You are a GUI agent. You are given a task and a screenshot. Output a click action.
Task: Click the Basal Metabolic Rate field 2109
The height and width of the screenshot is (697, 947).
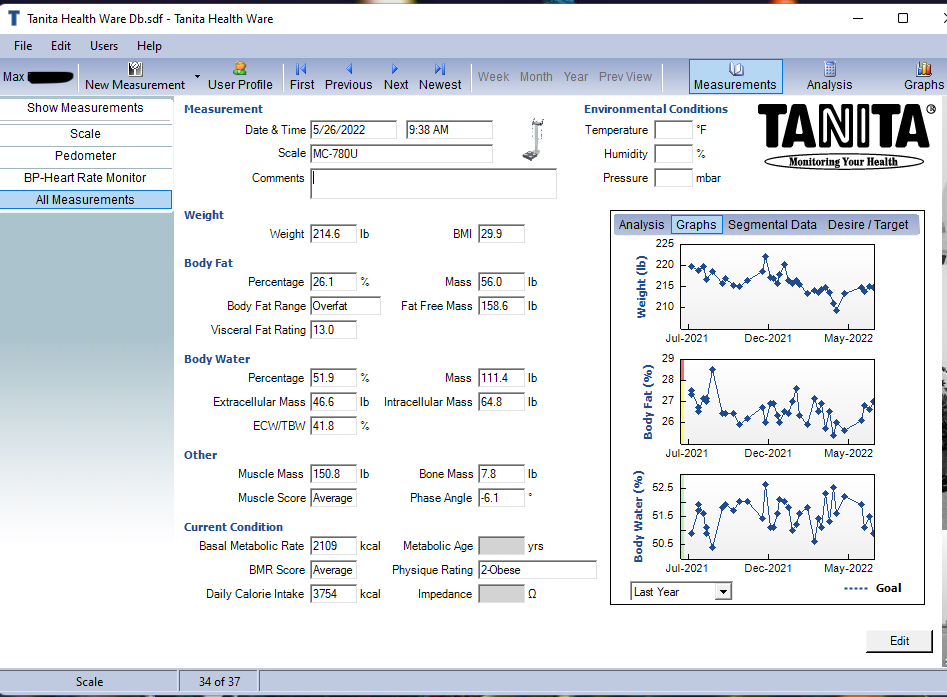(333, 546)
